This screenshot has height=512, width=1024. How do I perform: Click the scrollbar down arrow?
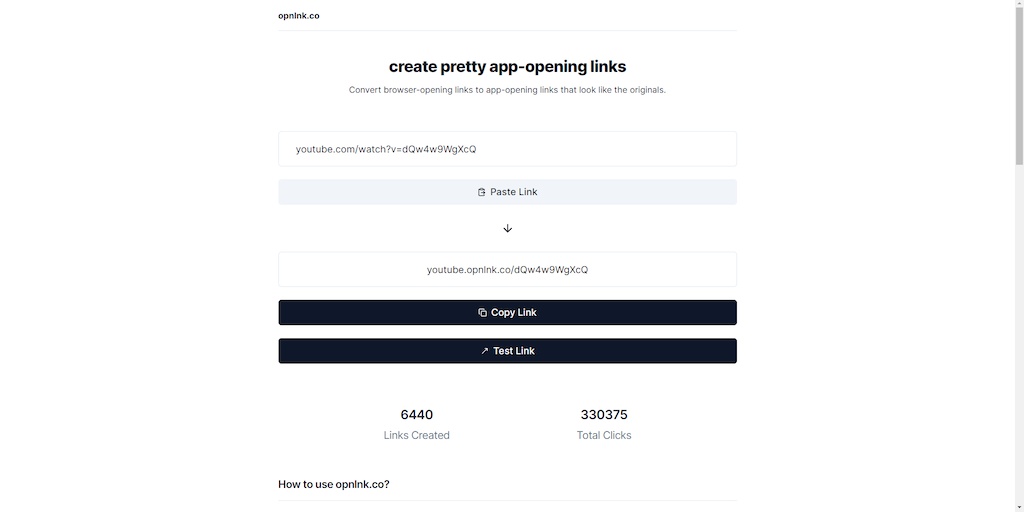pyautogui.click(x=1019, y=506)
